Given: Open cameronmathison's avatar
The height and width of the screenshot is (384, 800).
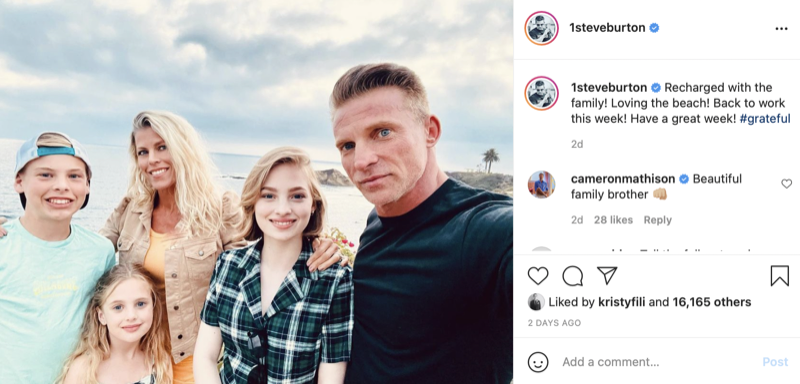Looking at the screenshot, I should click(541, 185).
